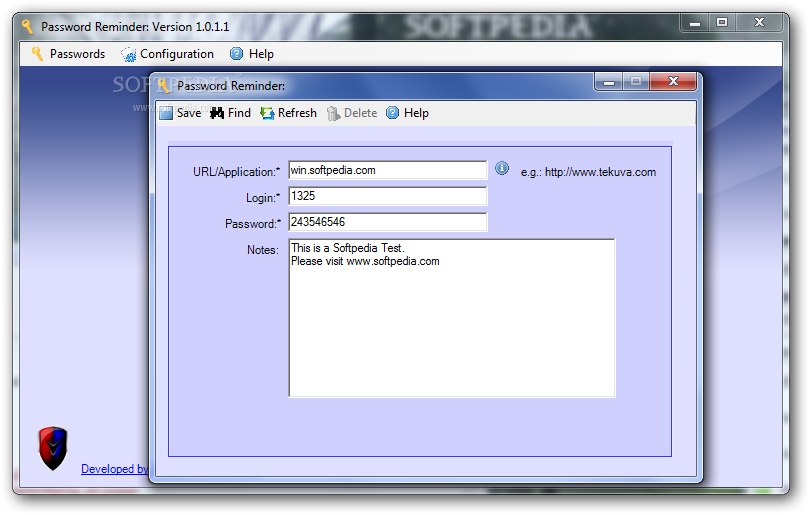Click the Delete trash icon

[x=333, y=113]
